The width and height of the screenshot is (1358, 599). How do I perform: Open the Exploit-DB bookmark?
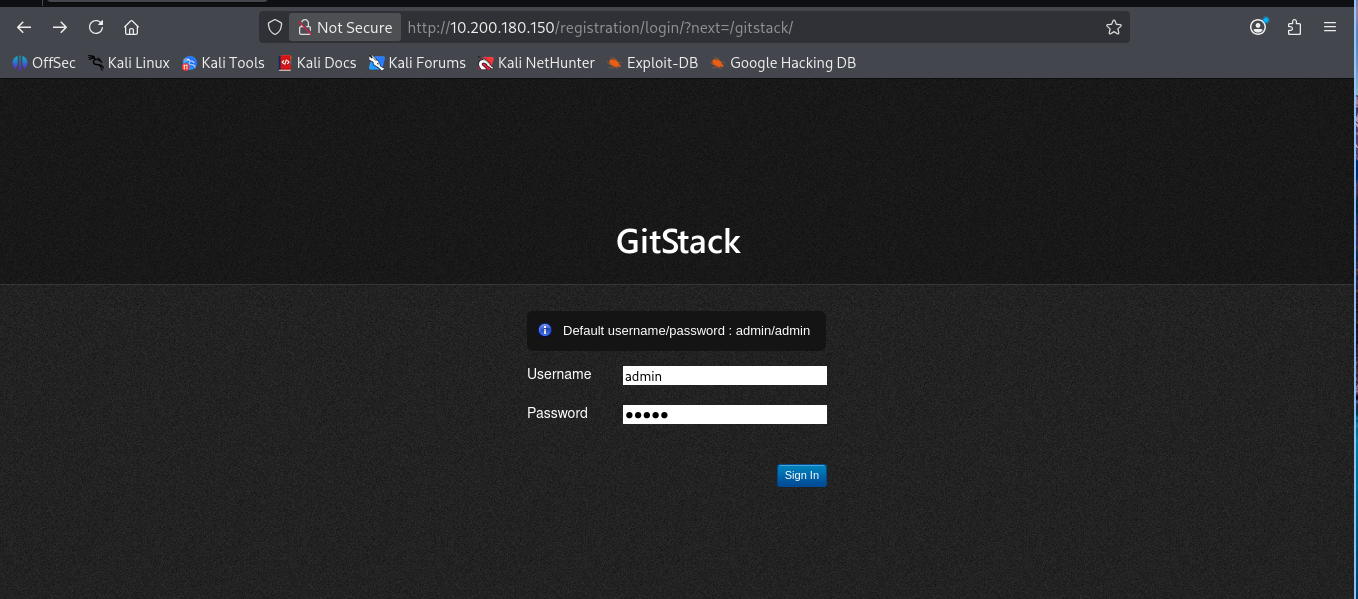(x=652, y=62)
